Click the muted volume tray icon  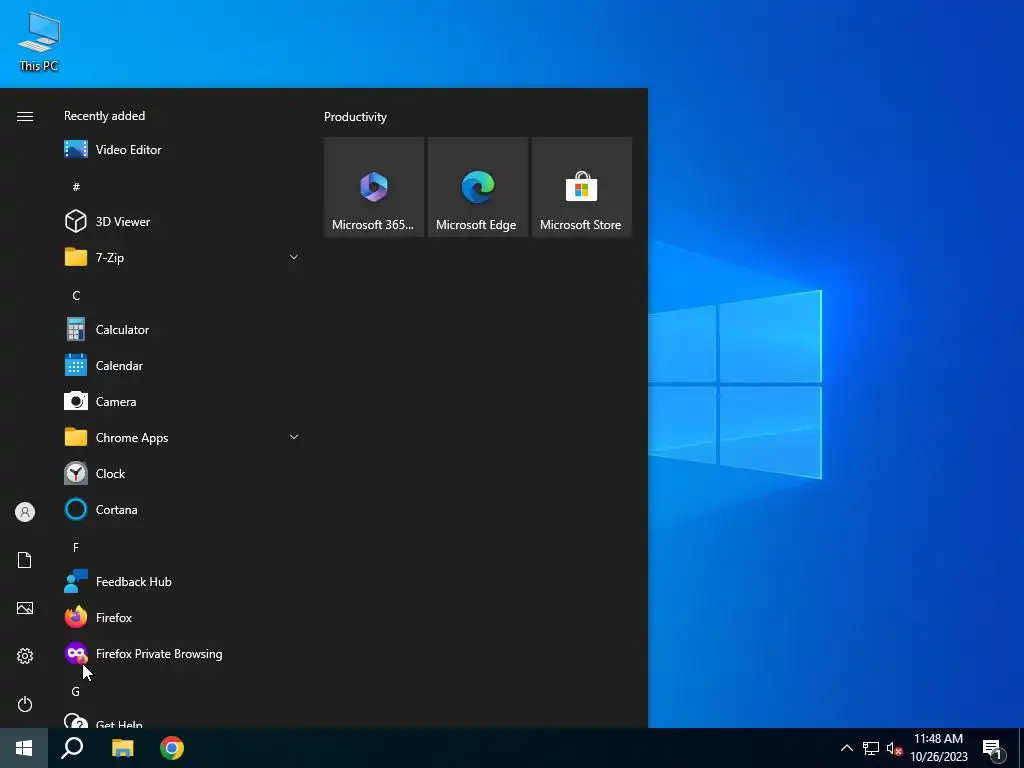point(893,748)
